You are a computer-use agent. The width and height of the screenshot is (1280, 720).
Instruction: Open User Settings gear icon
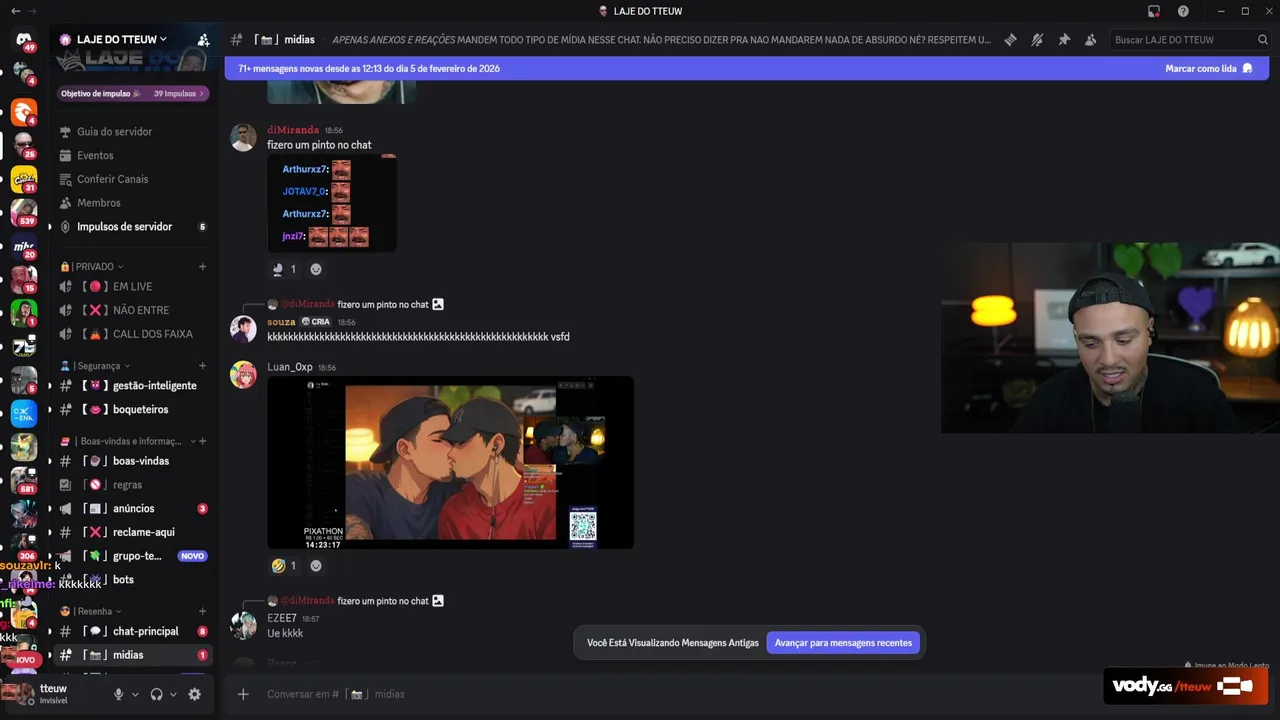pos(195,694)
